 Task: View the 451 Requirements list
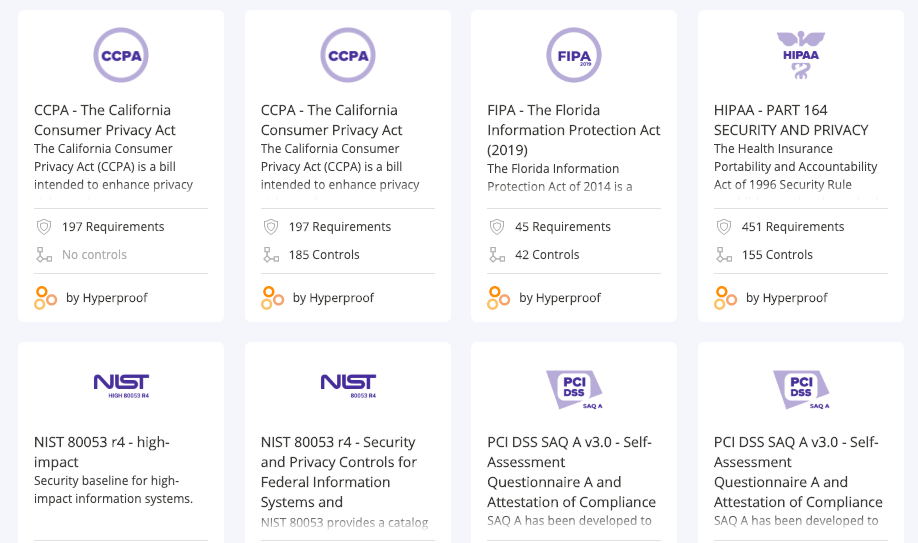[792, 227]
